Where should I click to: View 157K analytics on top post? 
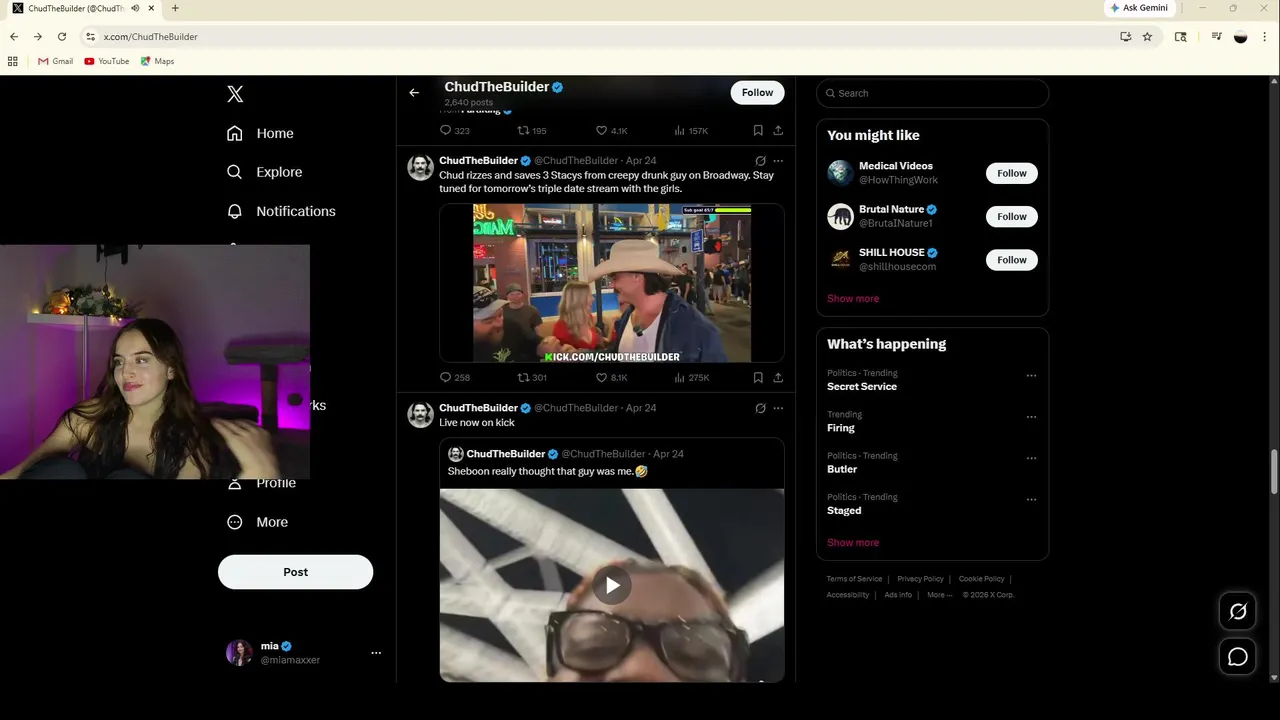click(692, 131)
